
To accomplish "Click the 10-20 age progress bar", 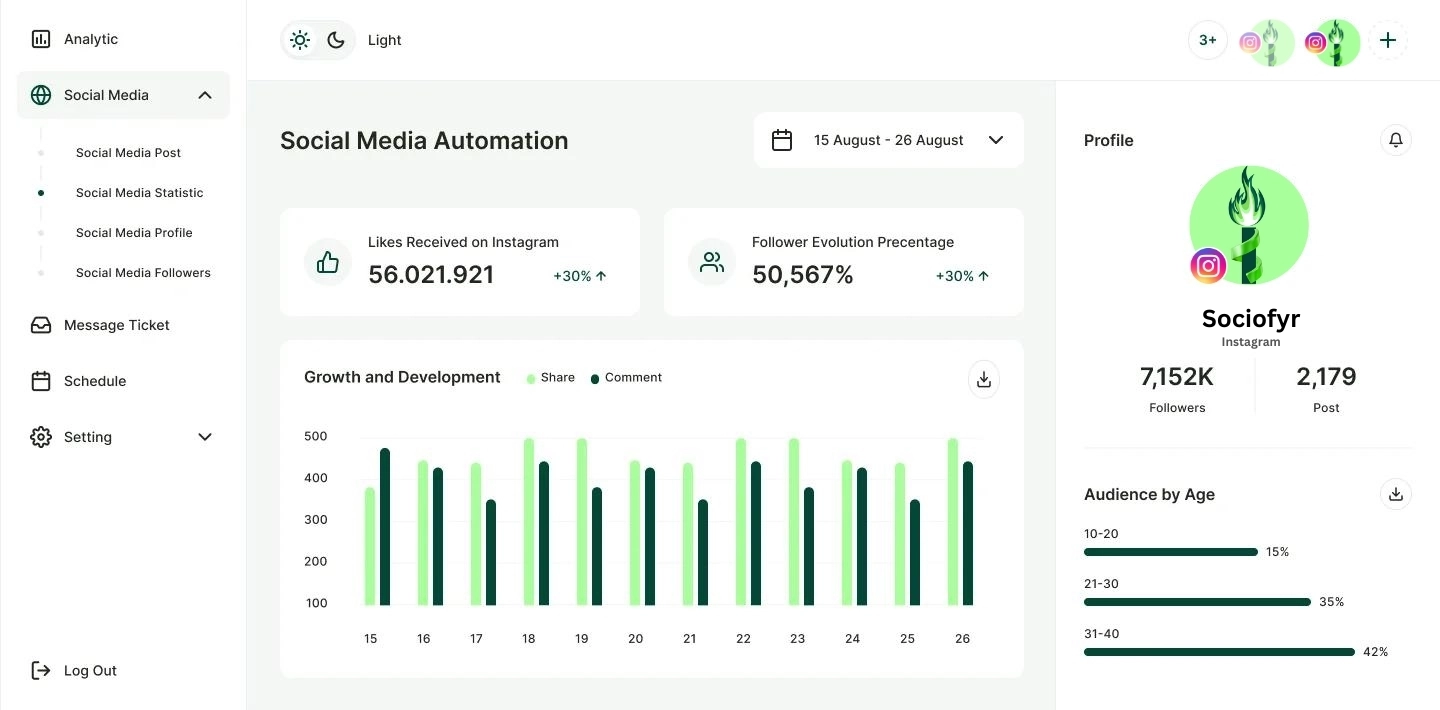I will pyautogui.click(x=1171, y=552).
